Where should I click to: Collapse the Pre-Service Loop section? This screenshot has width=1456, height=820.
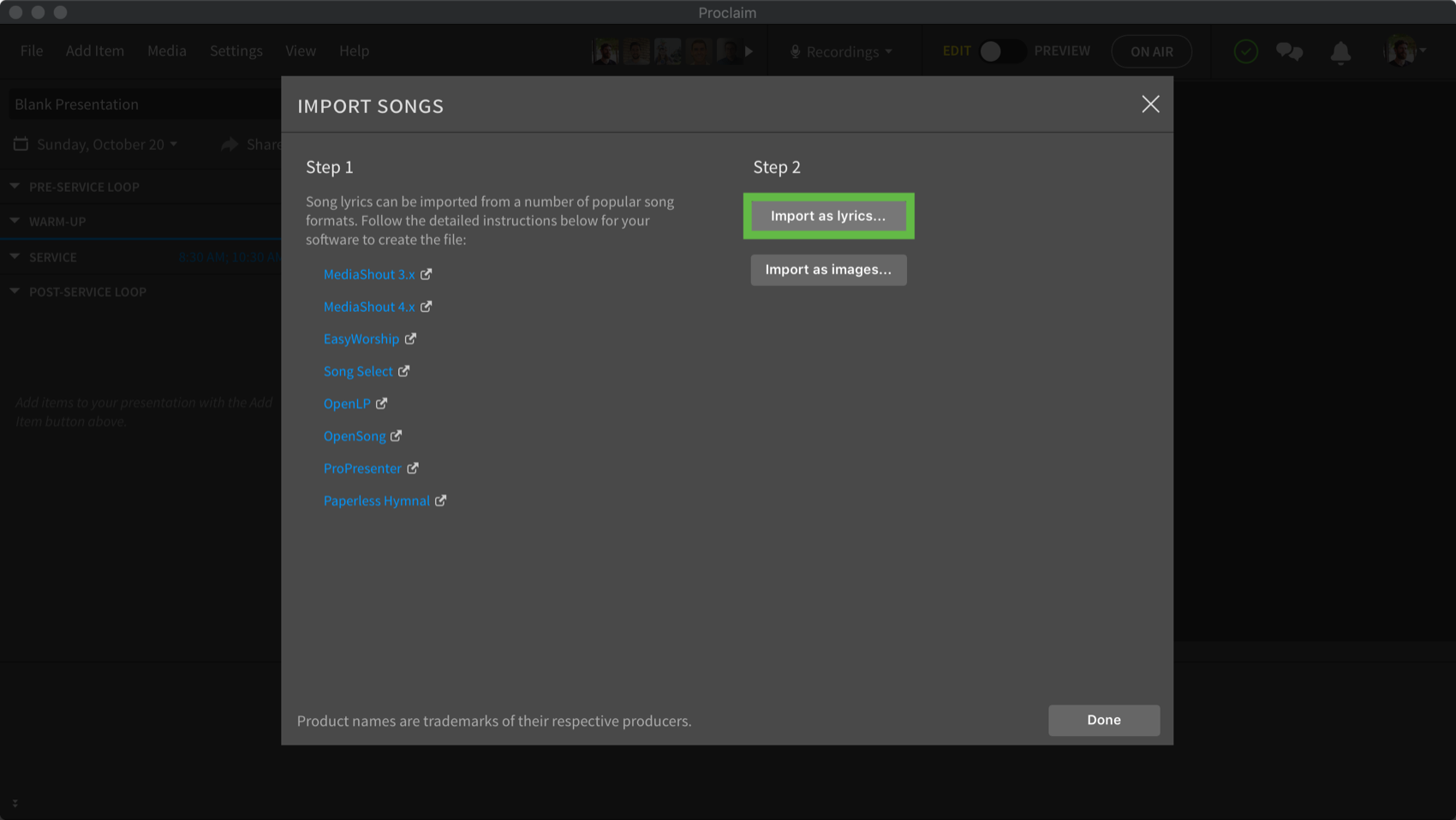(x=15, y=186)
